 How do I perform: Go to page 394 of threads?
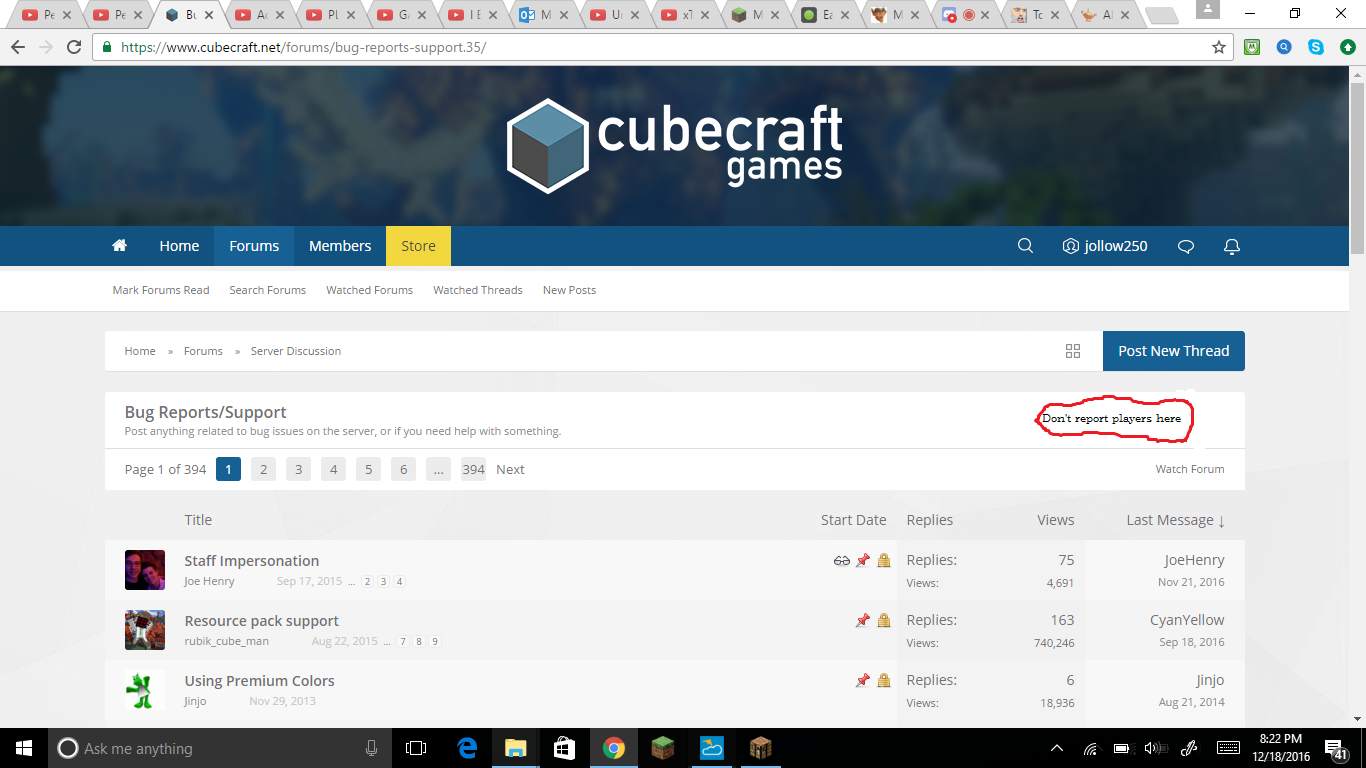pyautogui.click(x=473, y=469)
